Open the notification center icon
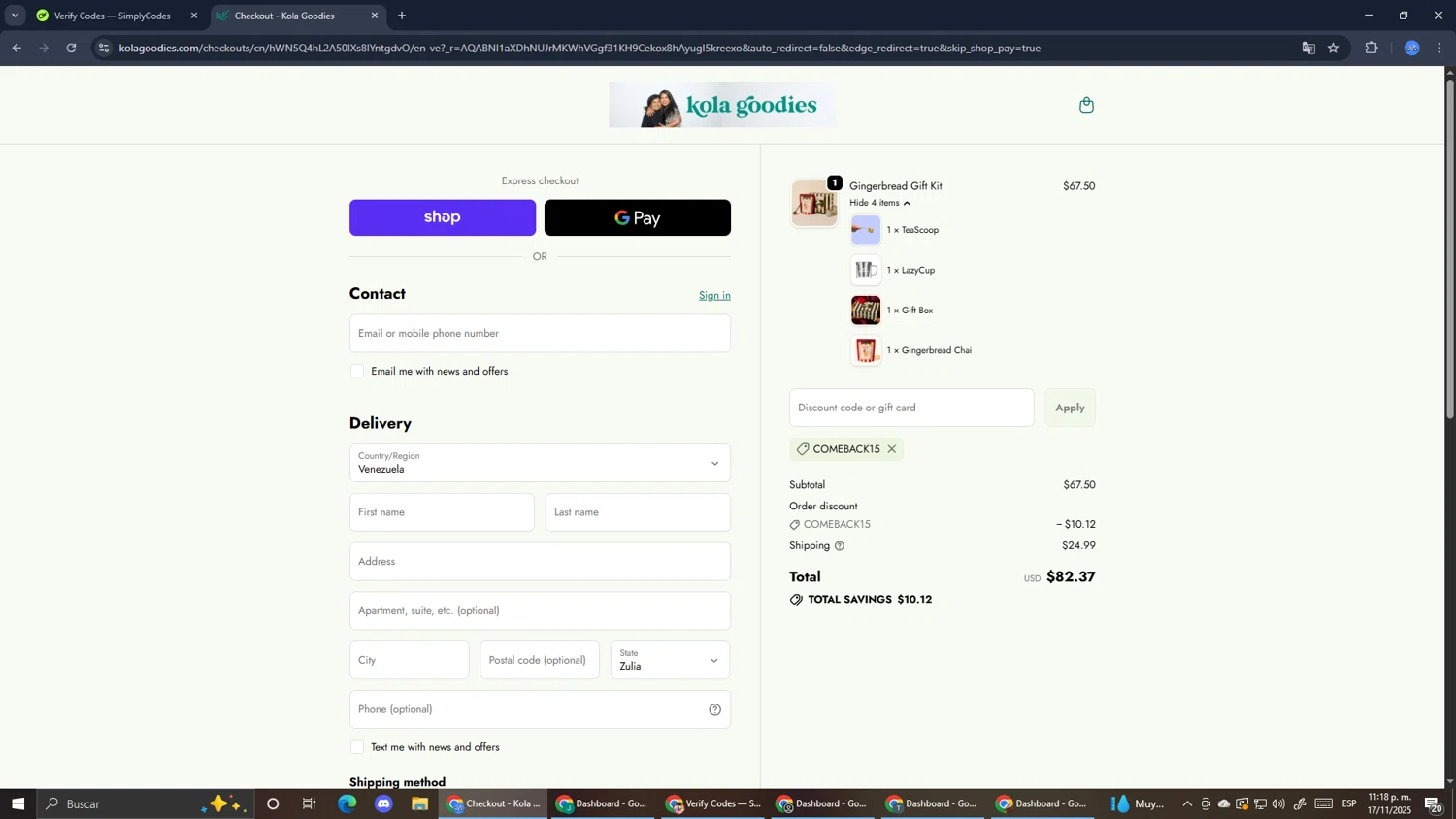 tap(1434, 803)
